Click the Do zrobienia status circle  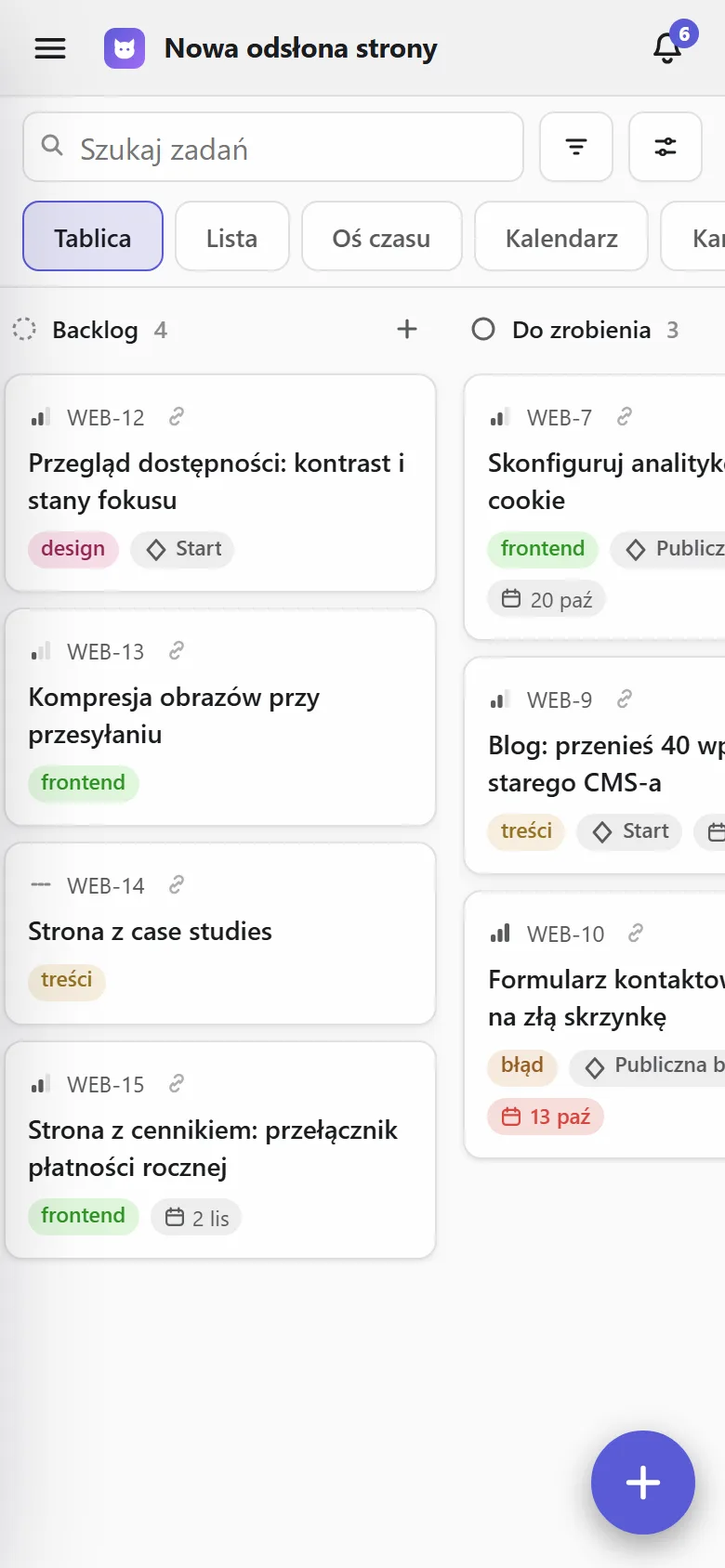pyautogui.click(x=483, y=329)
